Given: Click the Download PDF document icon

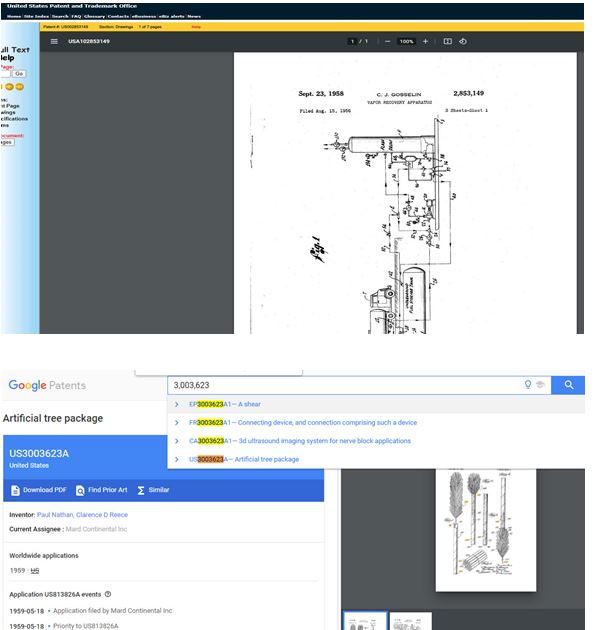Looking at the screenshot, I should [x=15, y=490].
